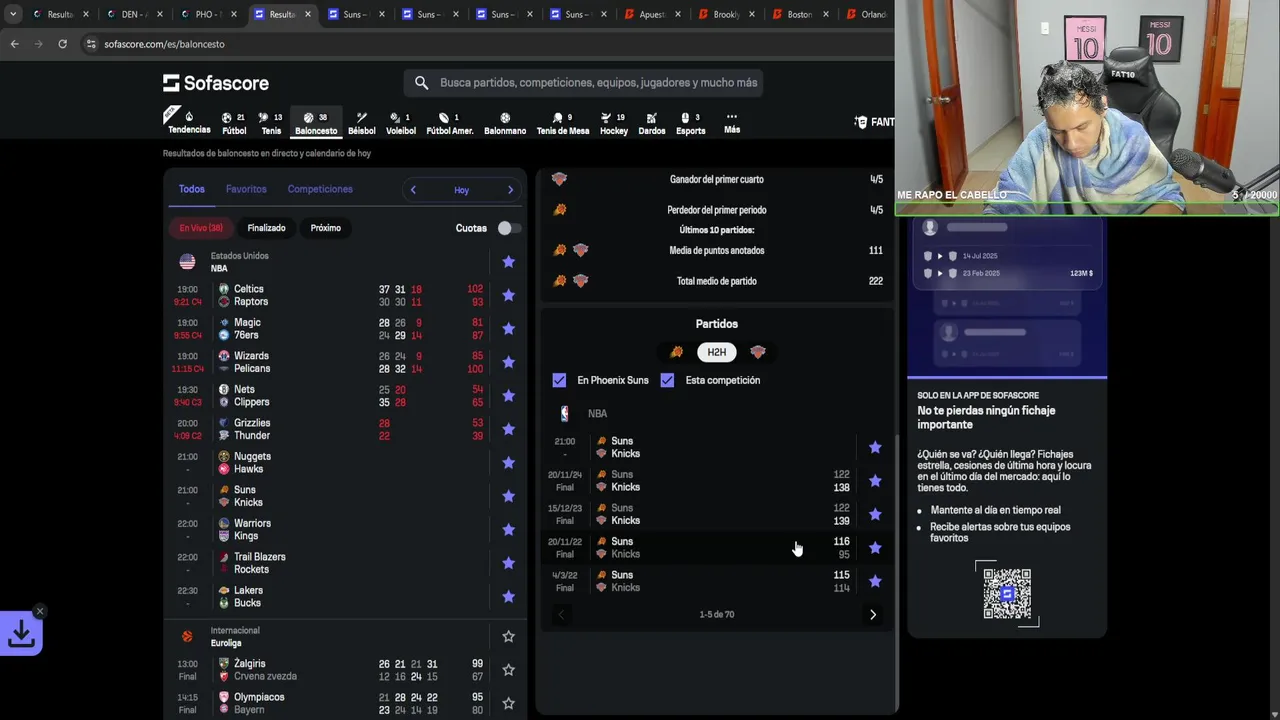Toggle star for 20/11/24 Suns Knicks game
The height and width of the screenshot is (720, 1280).
pos(875,481)
